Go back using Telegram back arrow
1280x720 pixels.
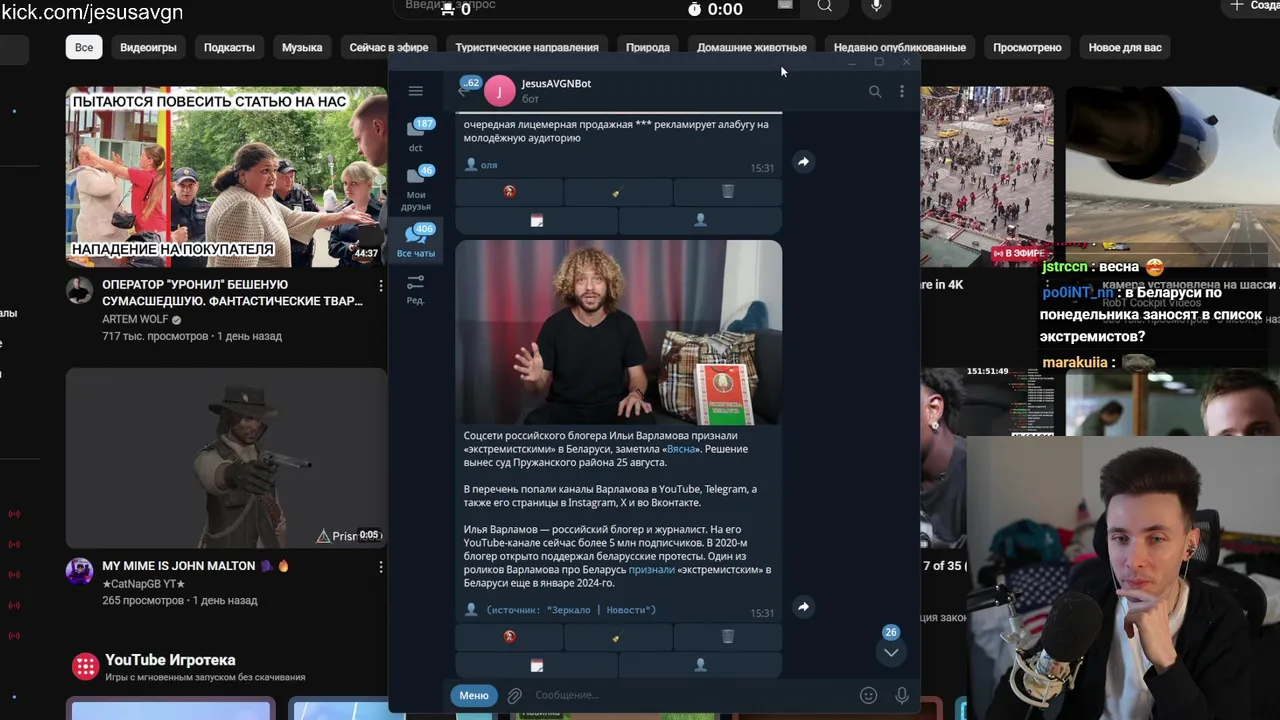464,90
